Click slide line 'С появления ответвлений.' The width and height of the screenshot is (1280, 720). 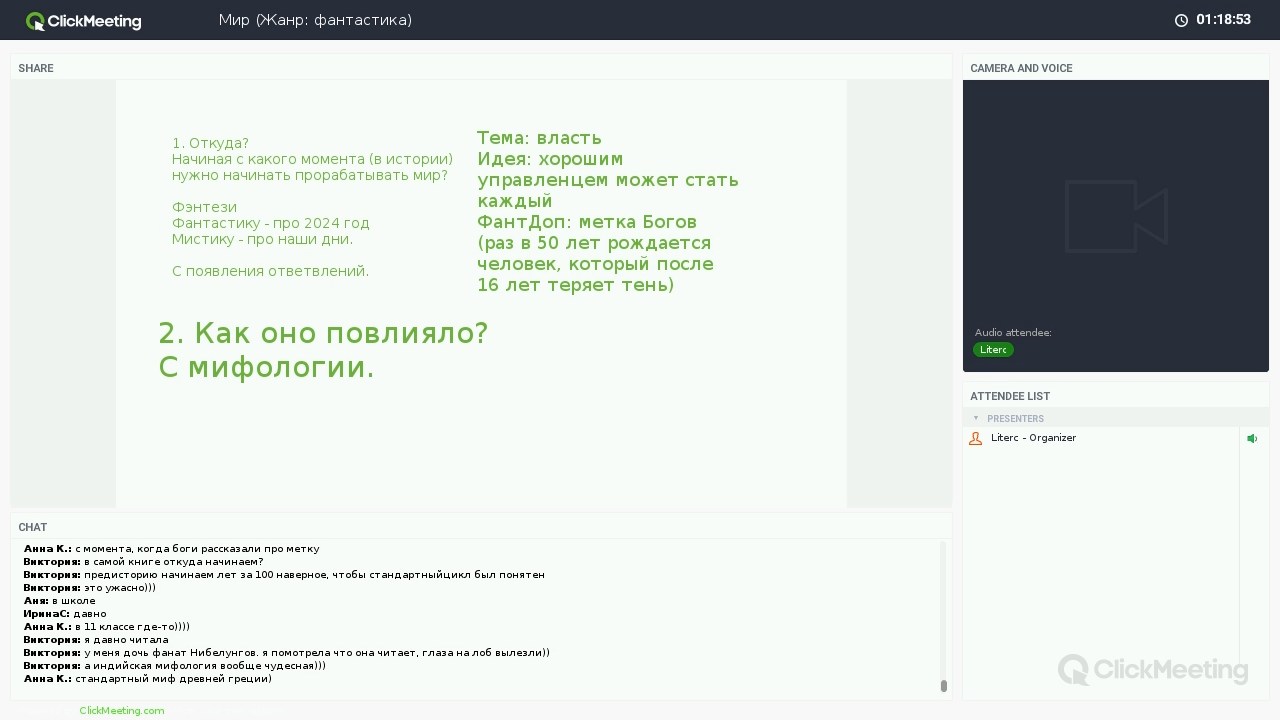point(271,271)
